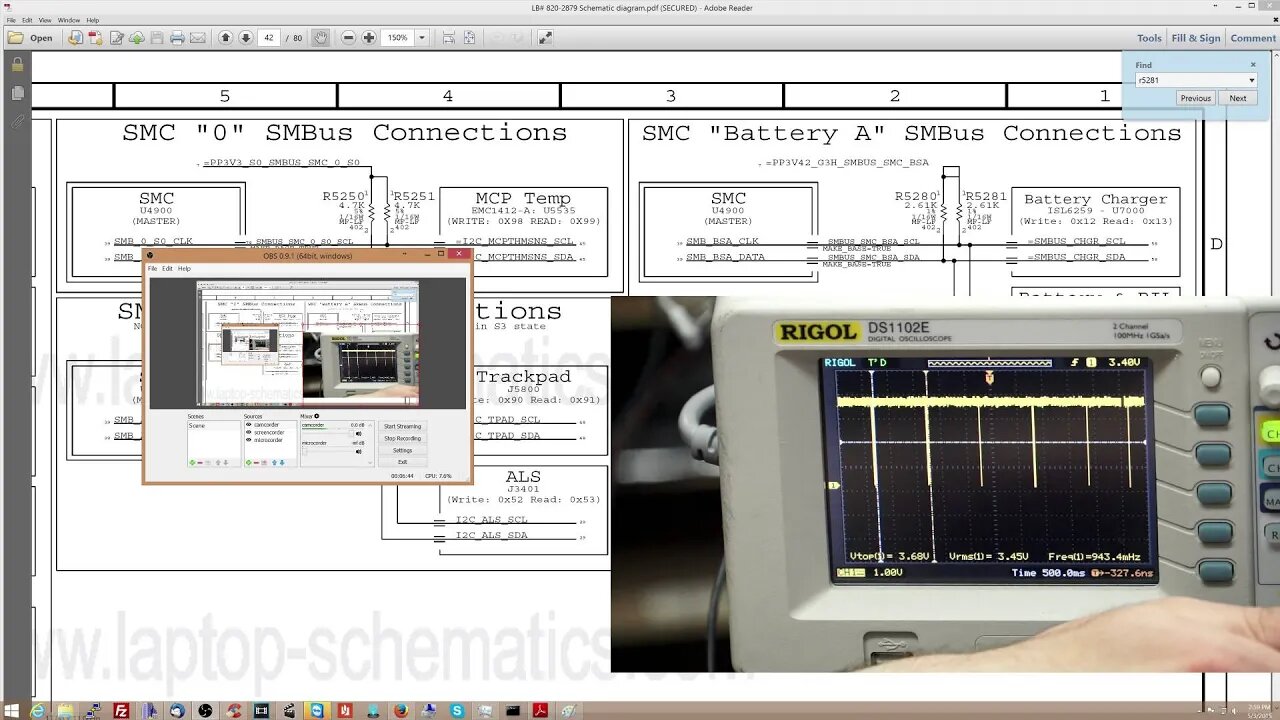Open the Fill & Sign pane tab
1280x720 pixels.
(1196, 38)
